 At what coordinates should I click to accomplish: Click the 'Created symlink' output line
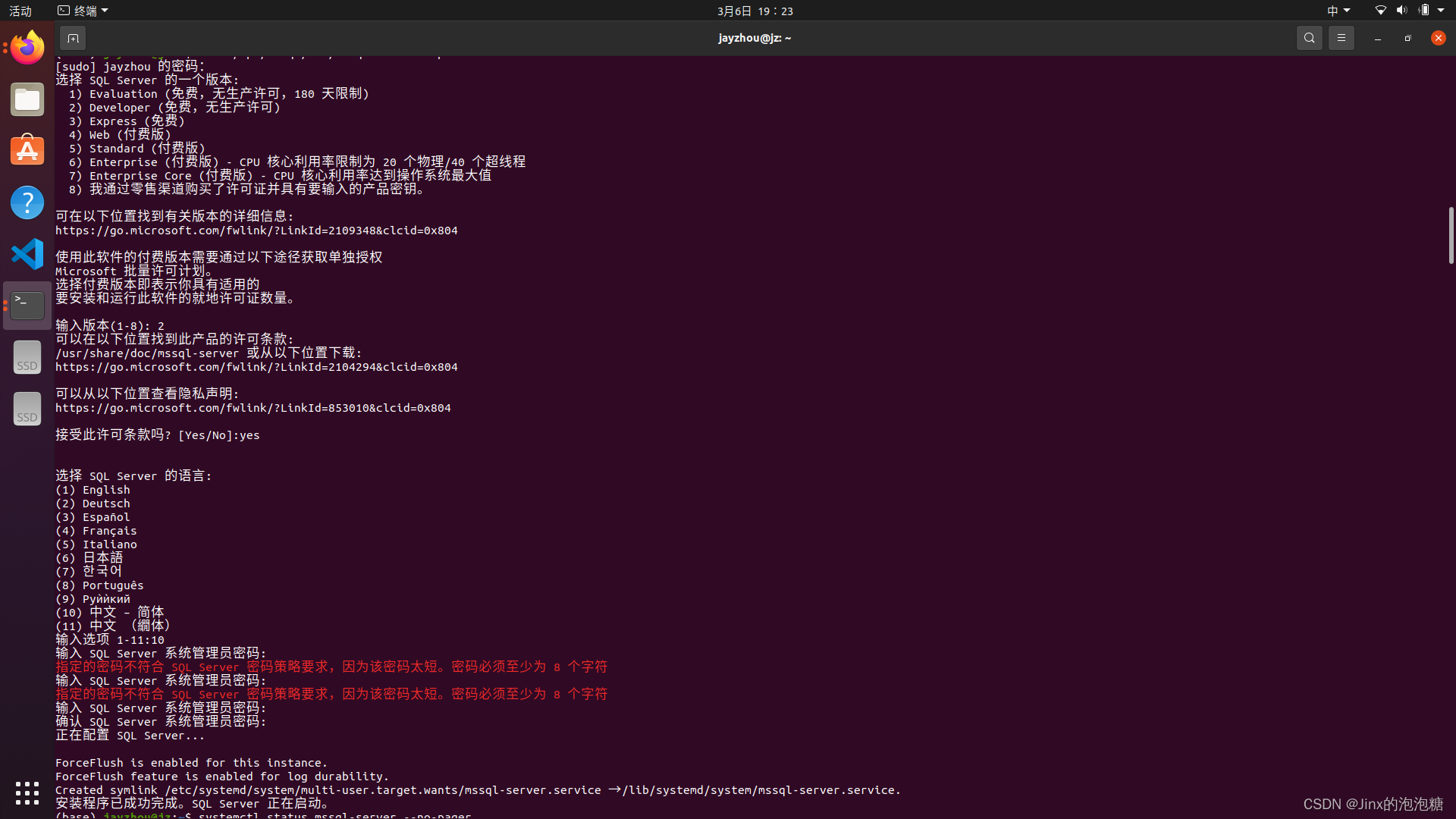[478, 790]
